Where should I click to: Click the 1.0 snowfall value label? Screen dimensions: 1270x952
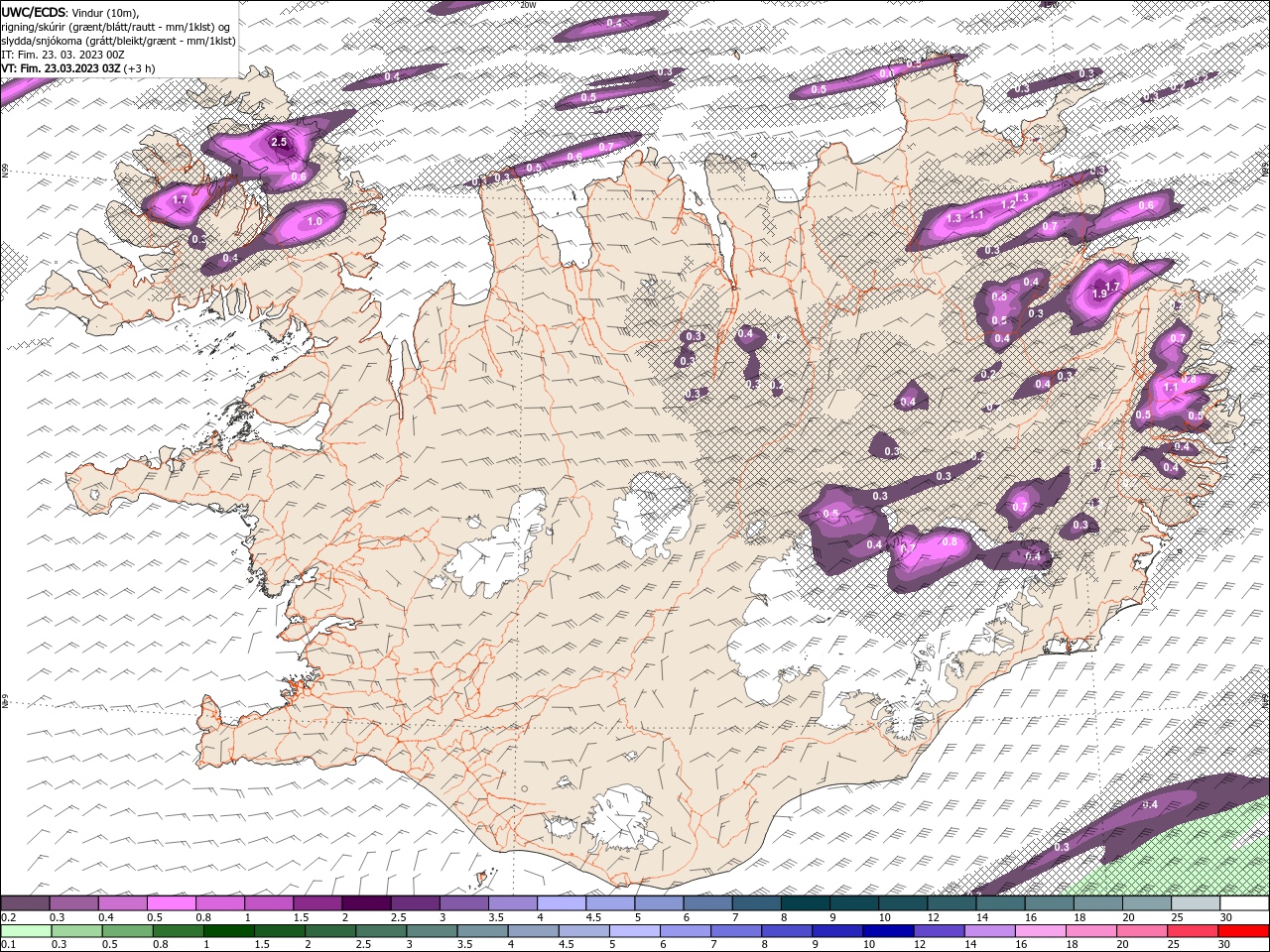[315, 221]
